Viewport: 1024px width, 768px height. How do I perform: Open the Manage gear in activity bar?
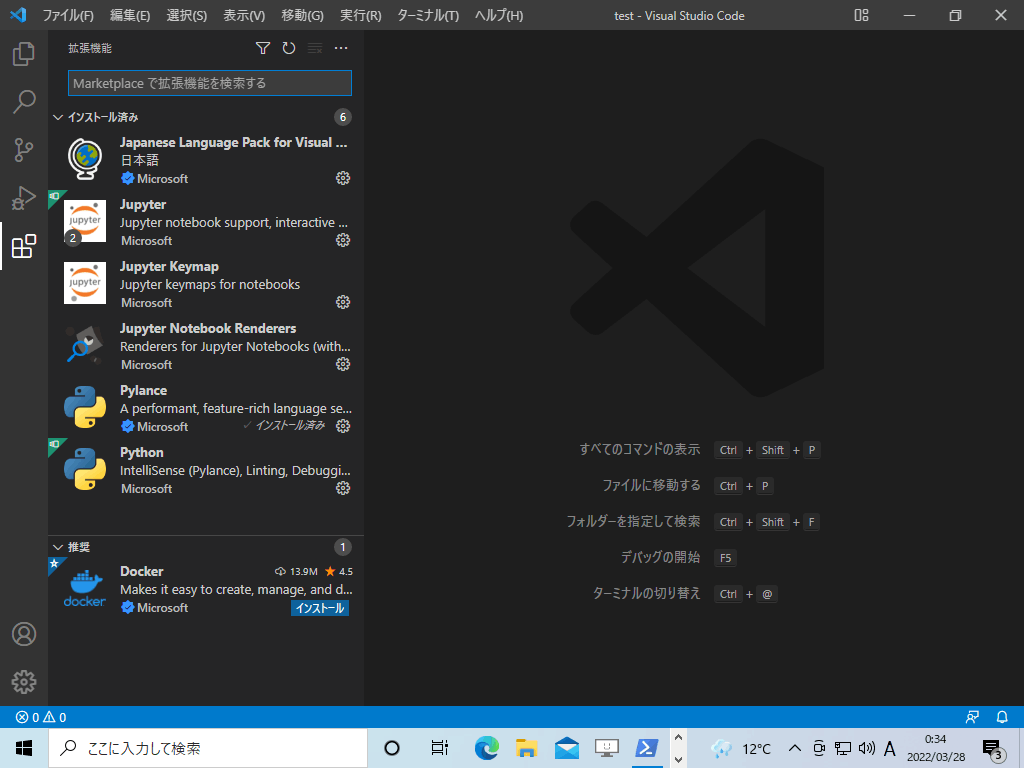[24, 682]
